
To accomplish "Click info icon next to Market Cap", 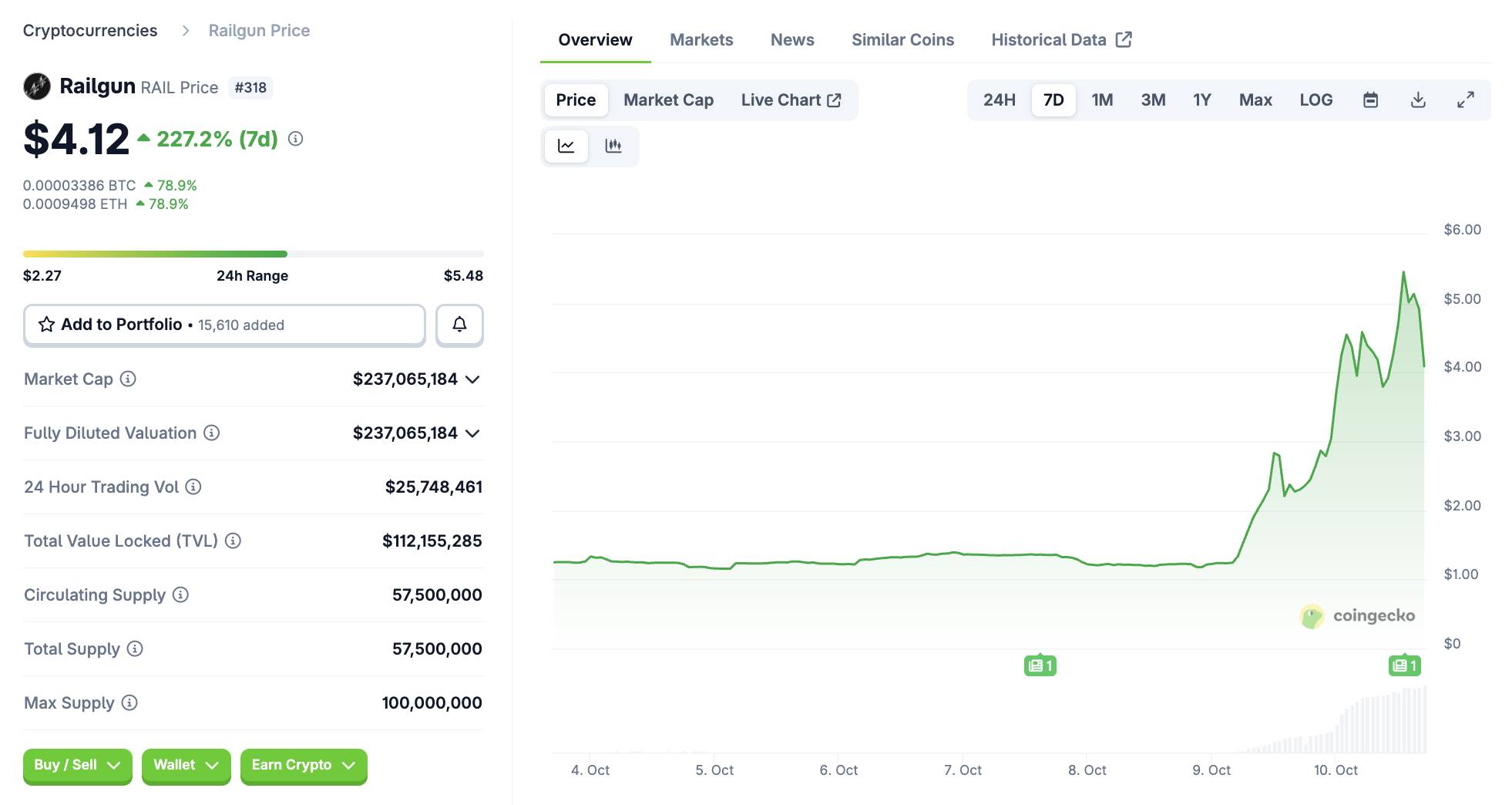I will [129, 379].
